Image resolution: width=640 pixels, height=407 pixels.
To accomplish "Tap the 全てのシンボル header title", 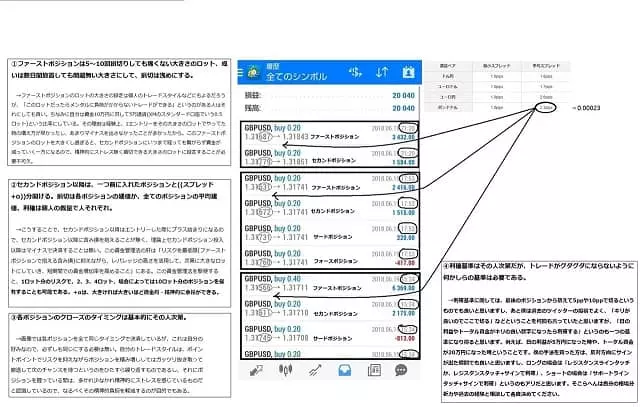I will pos(296,76).
